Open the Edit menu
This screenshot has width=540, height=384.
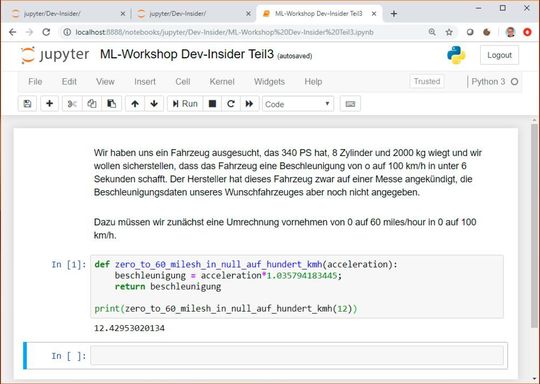(69, 82)
